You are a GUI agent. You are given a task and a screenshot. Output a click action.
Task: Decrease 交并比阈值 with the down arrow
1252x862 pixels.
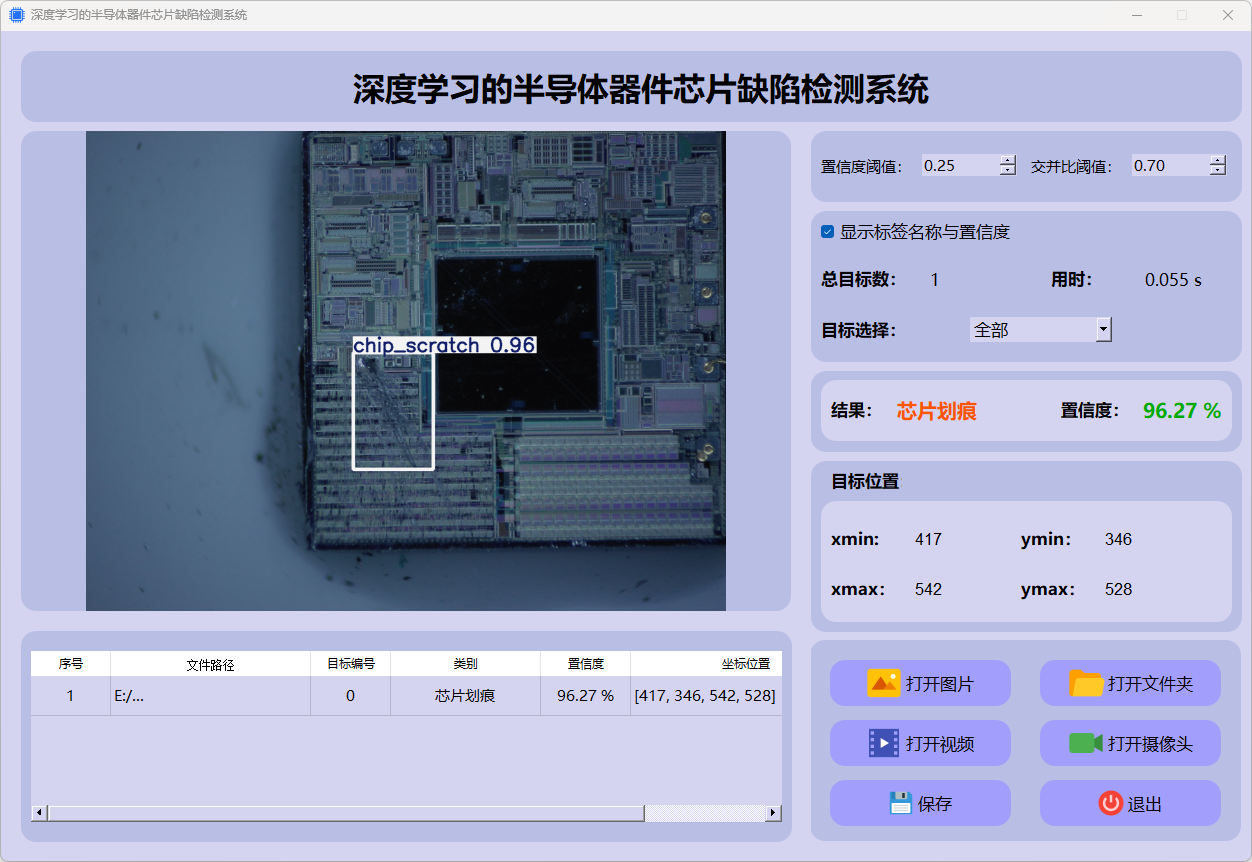click(1217, 171)
